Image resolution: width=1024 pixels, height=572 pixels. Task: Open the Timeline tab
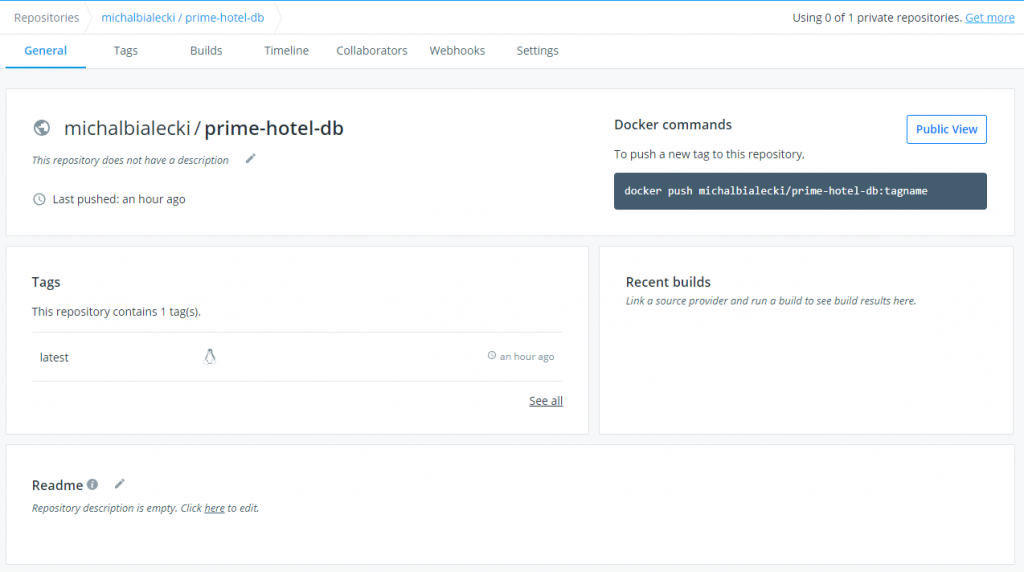[287, 51]
